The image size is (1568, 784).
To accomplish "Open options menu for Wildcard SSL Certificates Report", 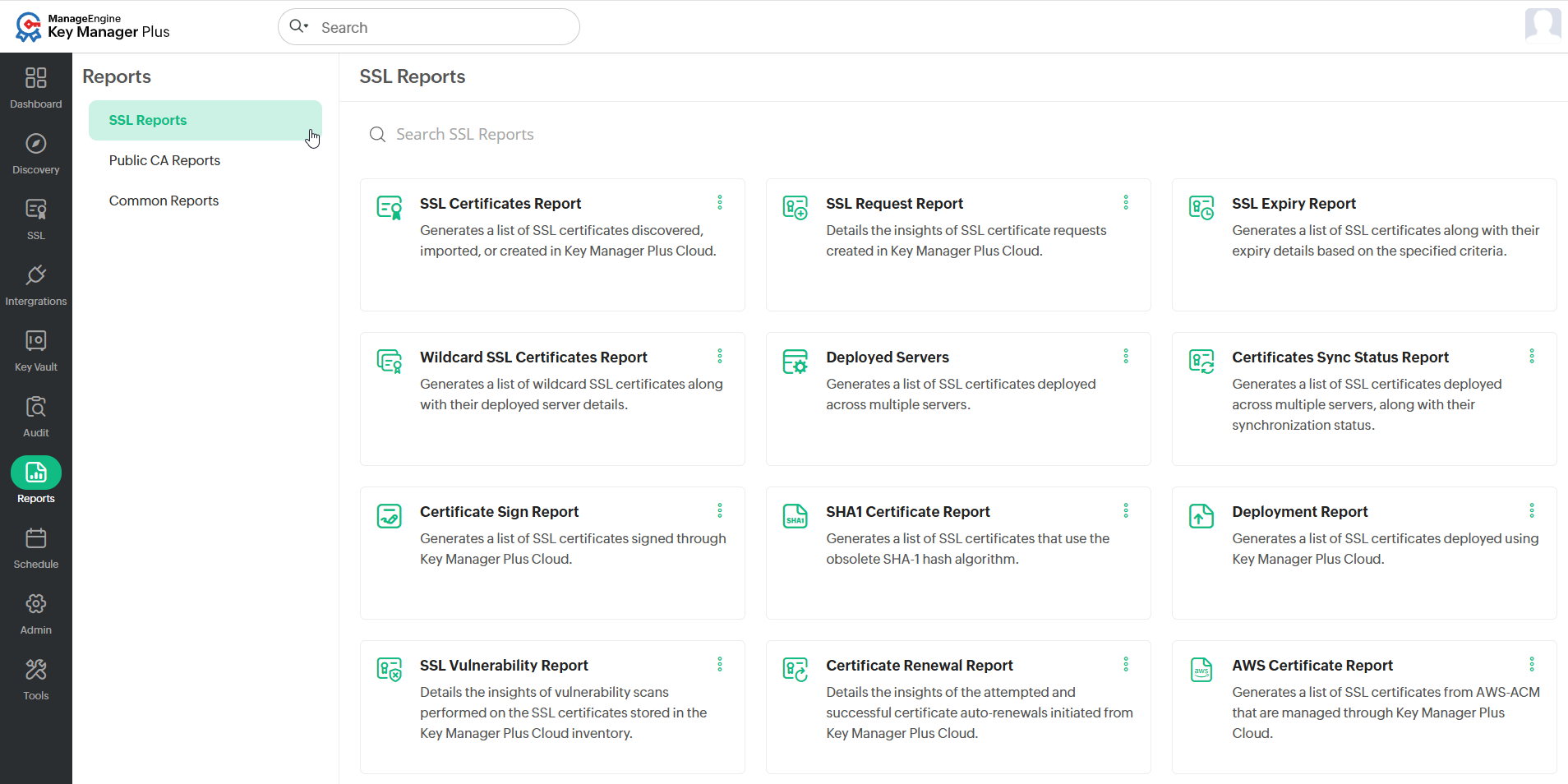I will [720, 356].
